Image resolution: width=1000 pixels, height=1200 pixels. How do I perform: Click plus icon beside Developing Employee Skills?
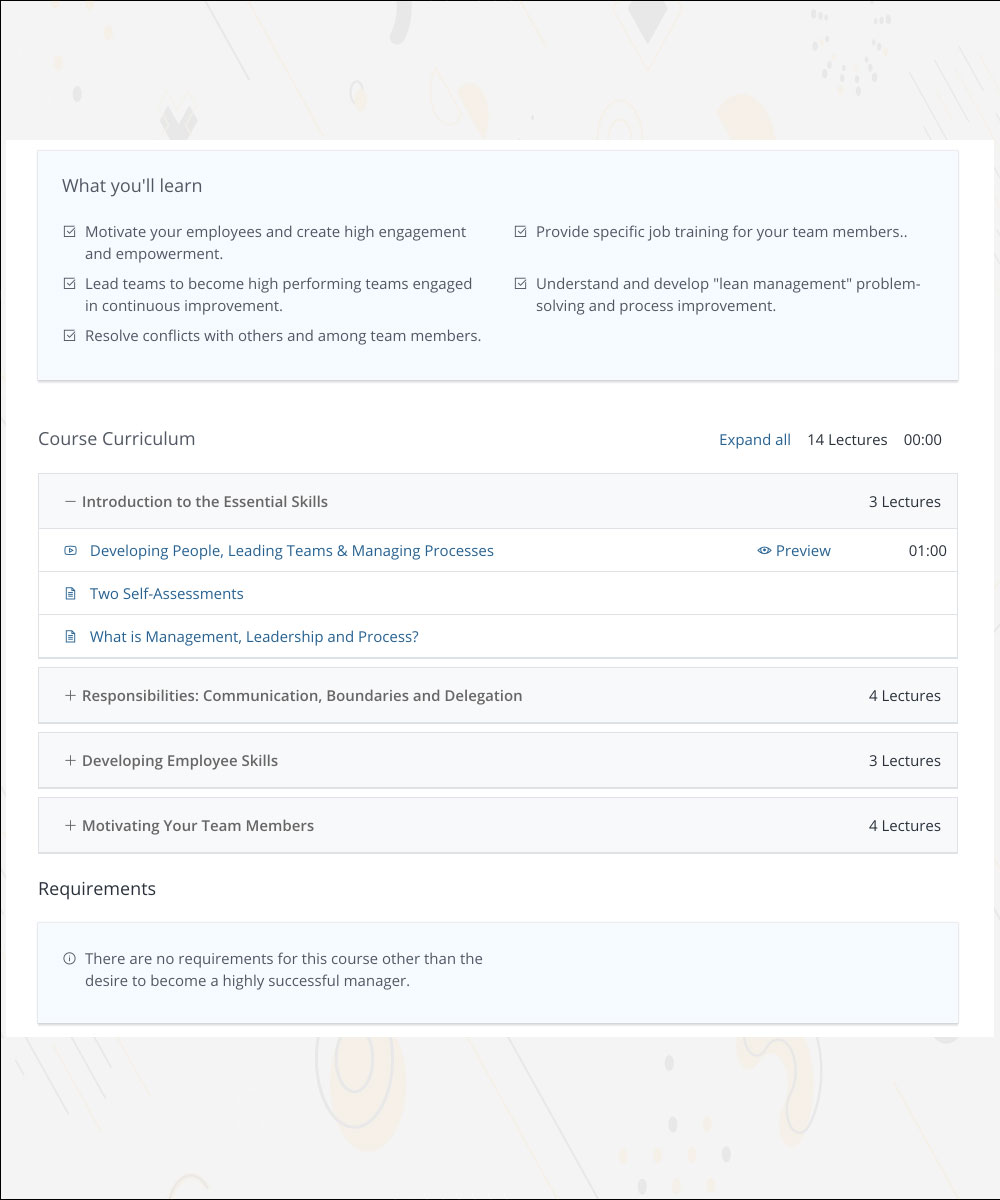point(70,761)
